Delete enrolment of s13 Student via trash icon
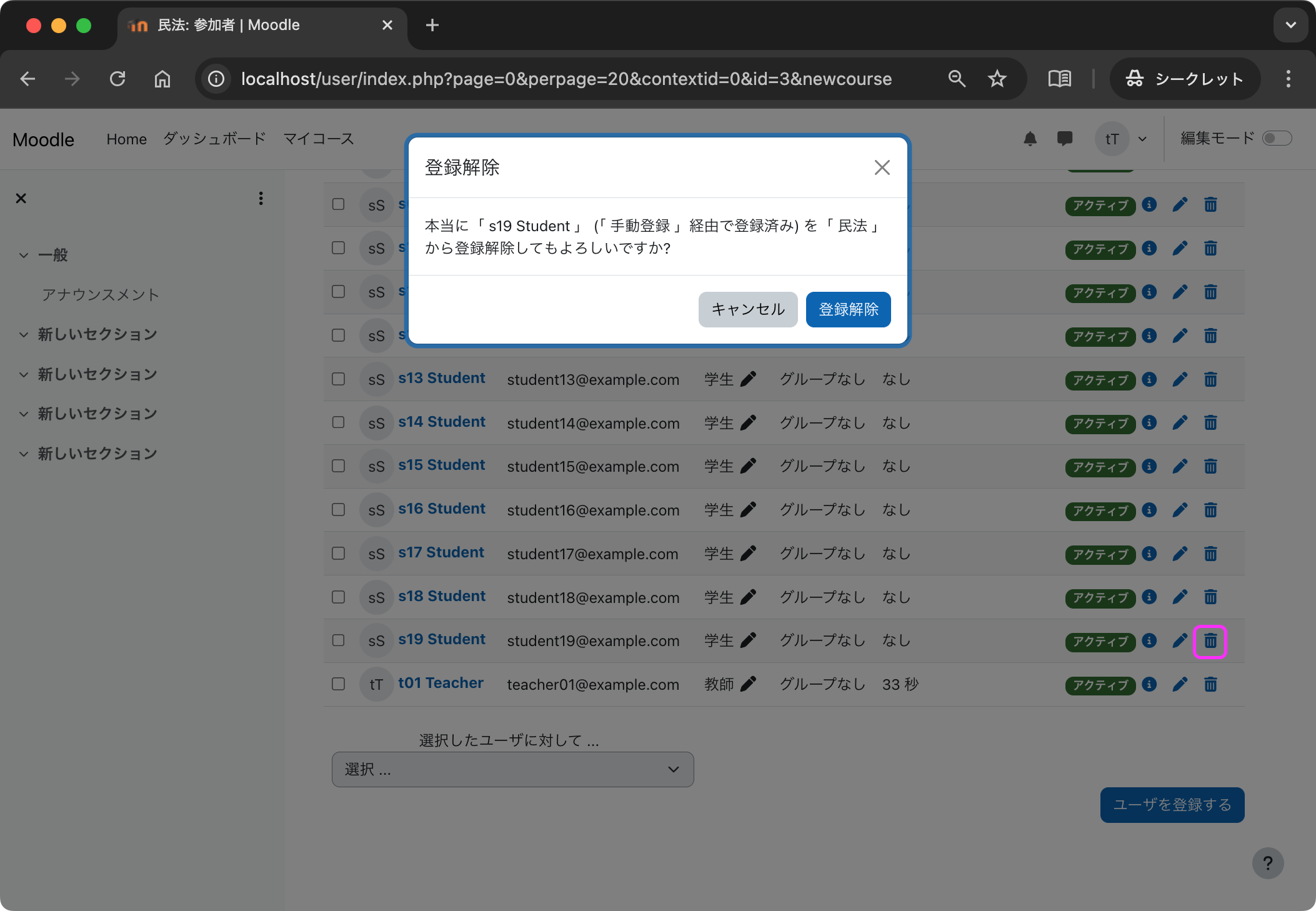Viewport: 1316px width, 911px height. pos(1210,379)
